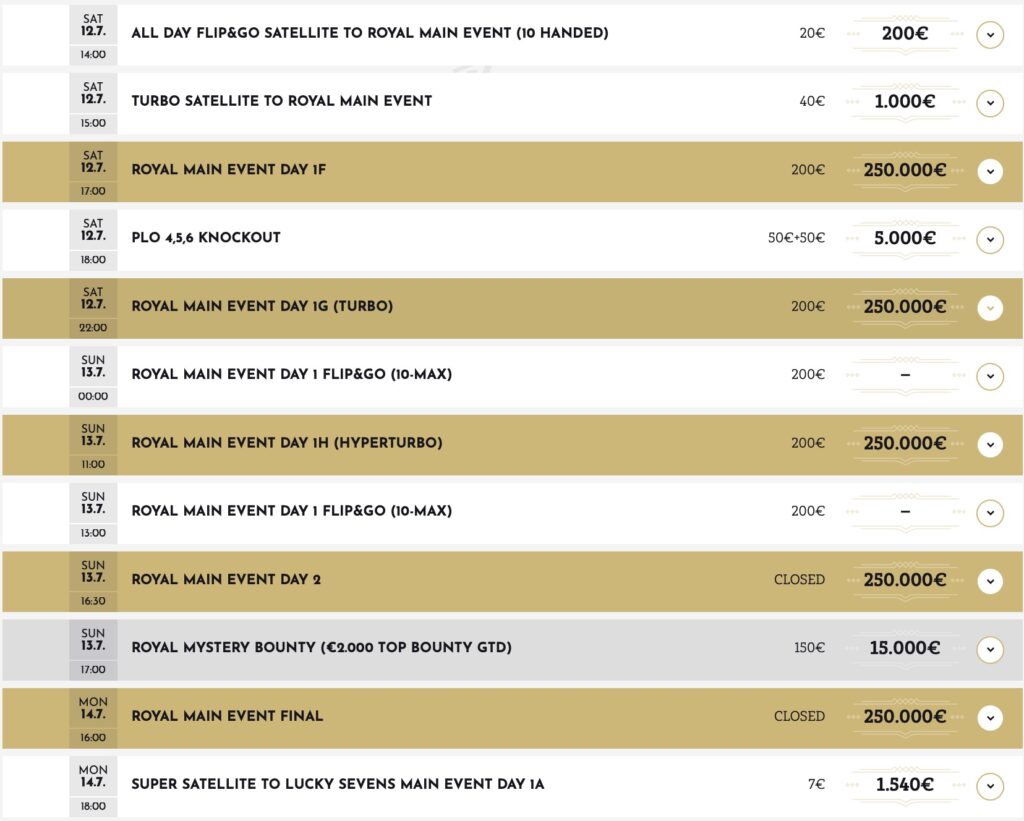This screenshot has width=1024, height=821.
Task: Open the 13:00 Flip&Go 10-Max details
Action: [990, 513]
